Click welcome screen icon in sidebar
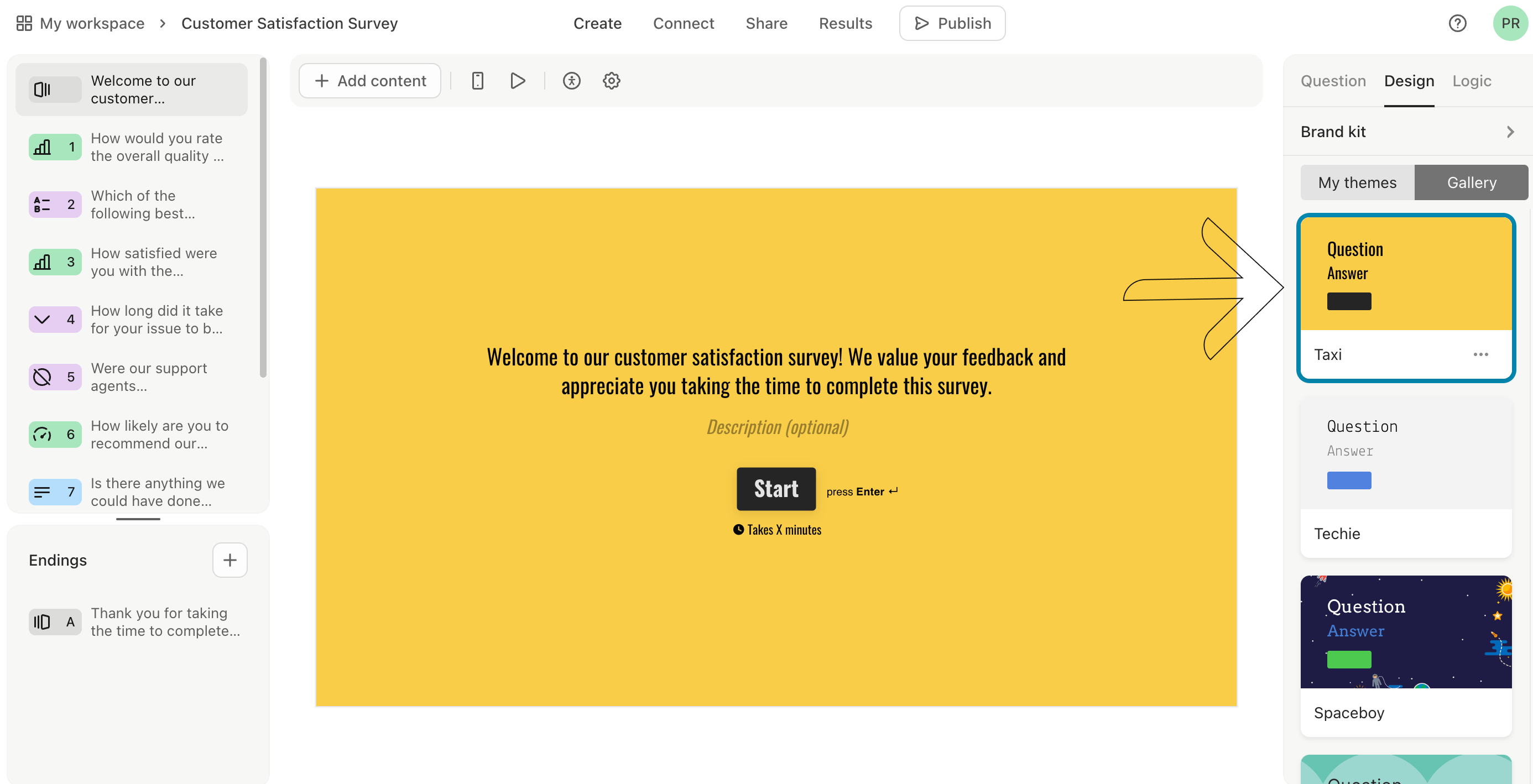The image size is (1533, 784). click(55, 89)
